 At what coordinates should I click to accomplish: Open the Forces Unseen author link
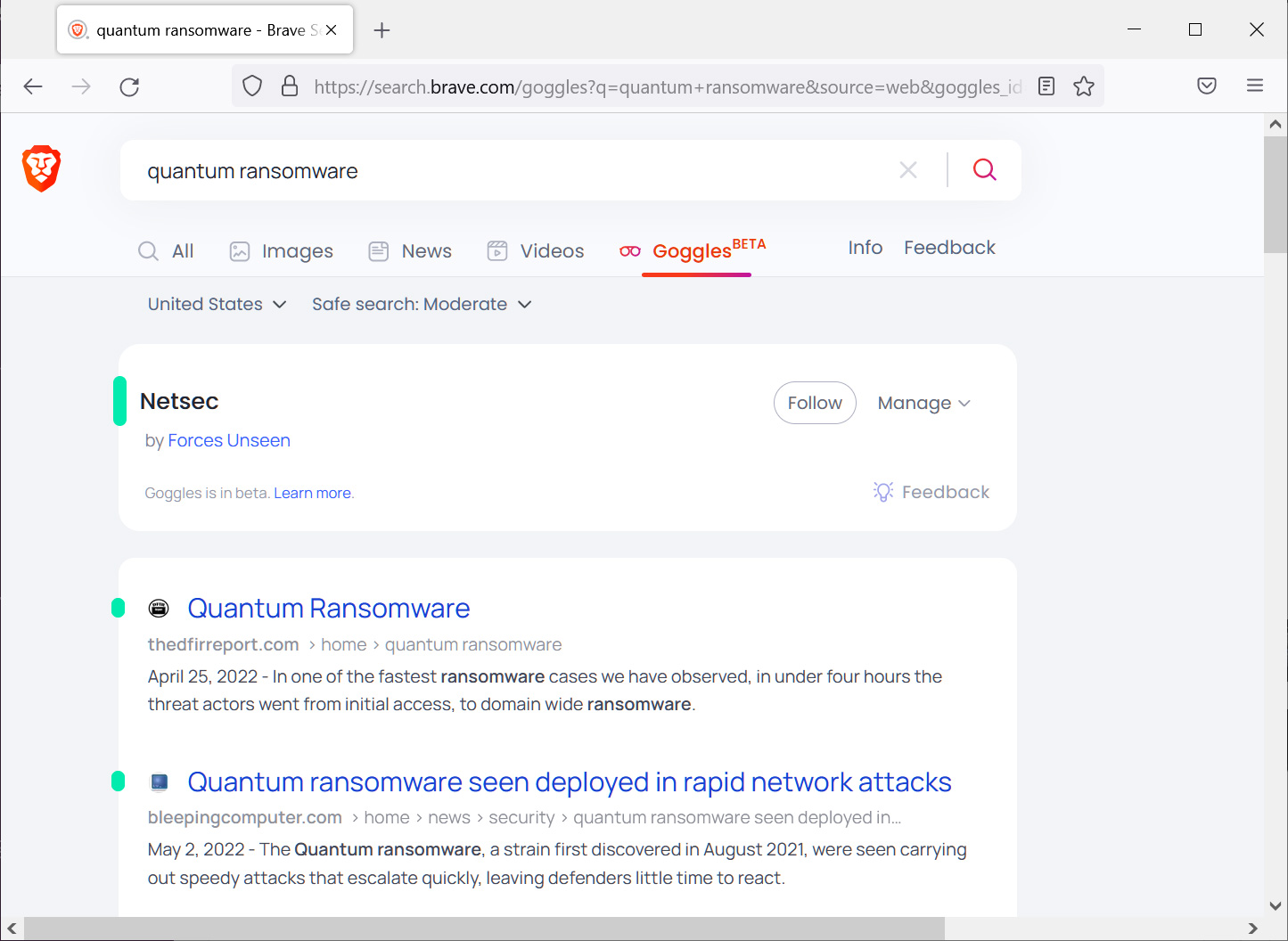coord(229,440)
